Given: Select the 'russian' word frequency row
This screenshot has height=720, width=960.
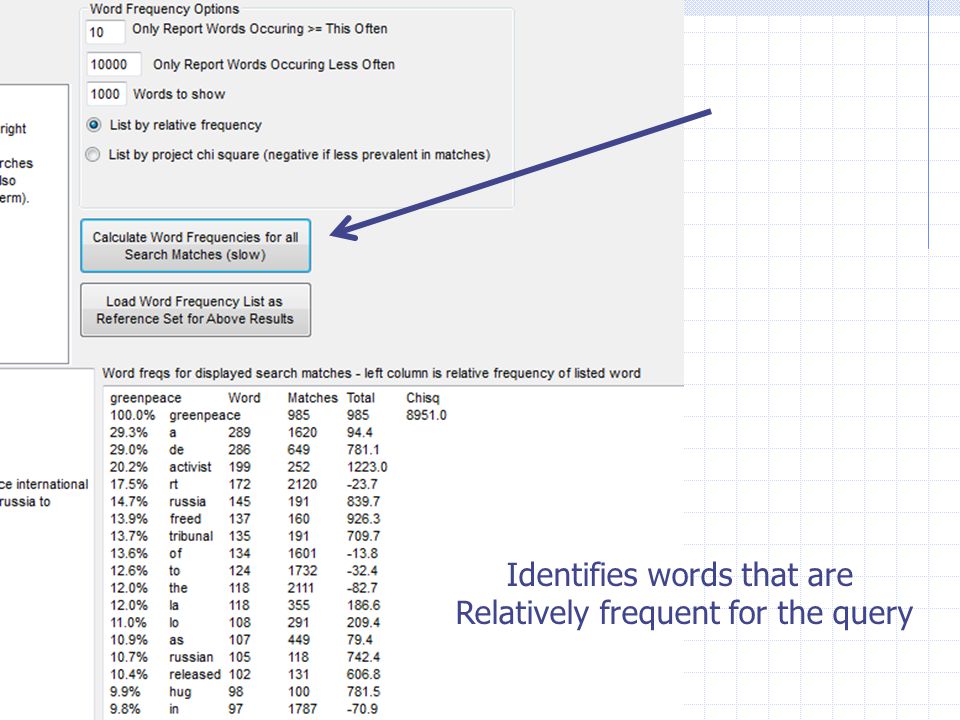Looking at the screenshot, I should pos(245,657).
